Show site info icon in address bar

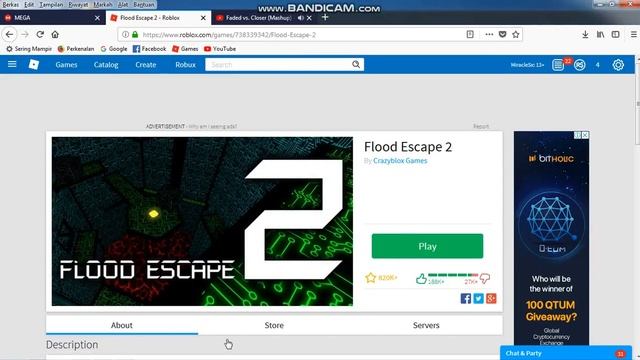pyautogui.click(x=125, y=35)
